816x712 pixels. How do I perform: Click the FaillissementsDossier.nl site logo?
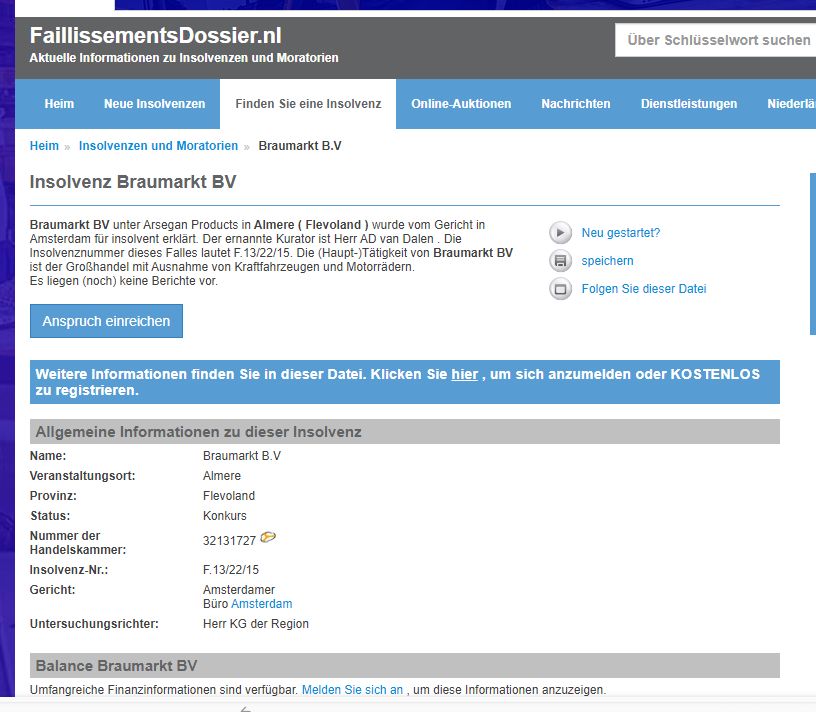[x=155, y=36]
